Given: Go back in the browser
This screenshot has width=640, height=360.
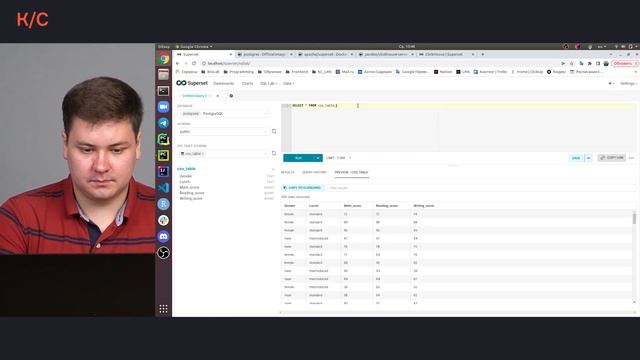Looking at the screenshot, I should [x=178, y=63].
